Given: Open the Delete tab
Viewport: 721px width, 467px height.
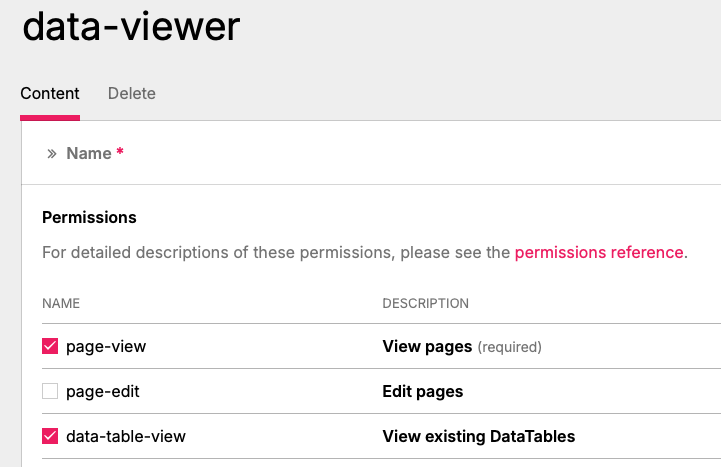Looking at the screenshot, I should 132,93.
